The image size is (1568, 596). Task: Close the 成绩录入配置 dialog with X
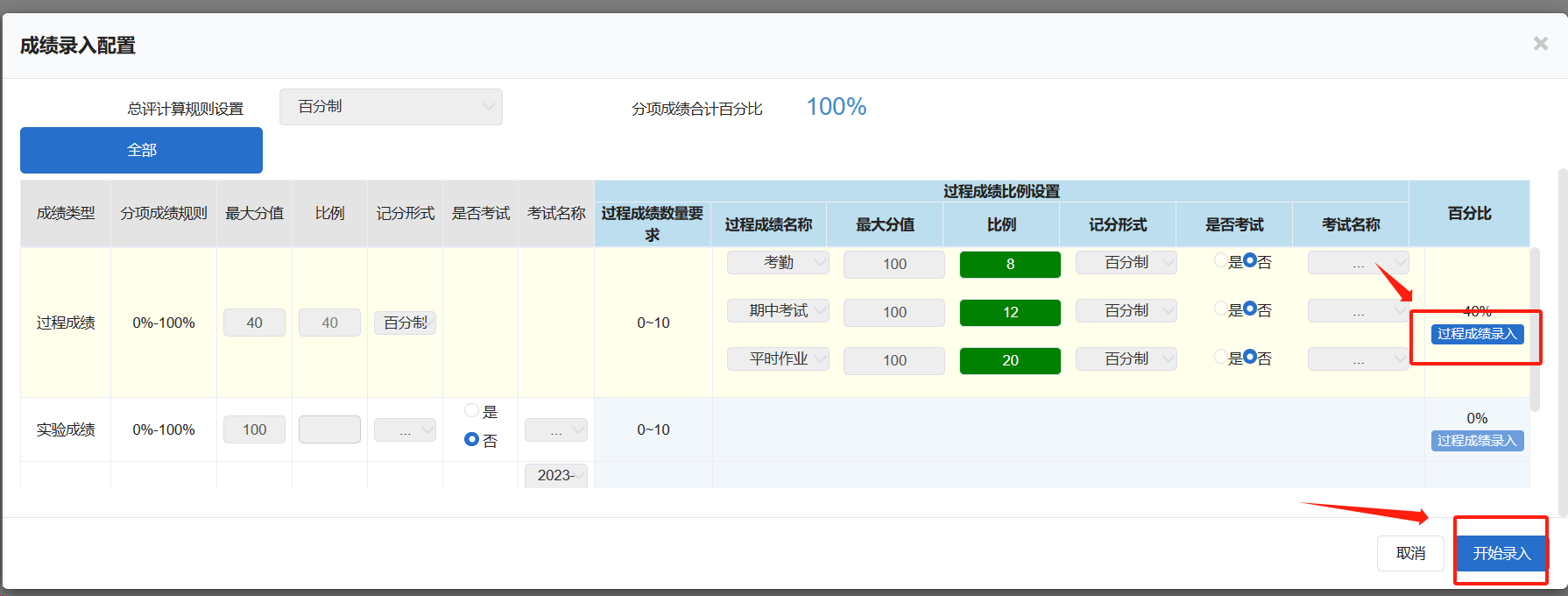[1540, 44]
